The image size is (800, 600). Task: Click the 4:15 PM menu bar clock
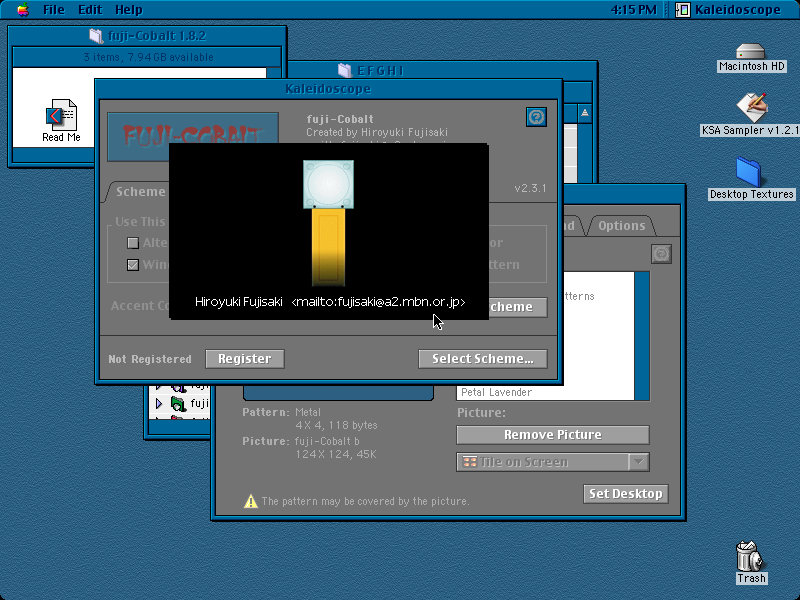click(634, 10)
